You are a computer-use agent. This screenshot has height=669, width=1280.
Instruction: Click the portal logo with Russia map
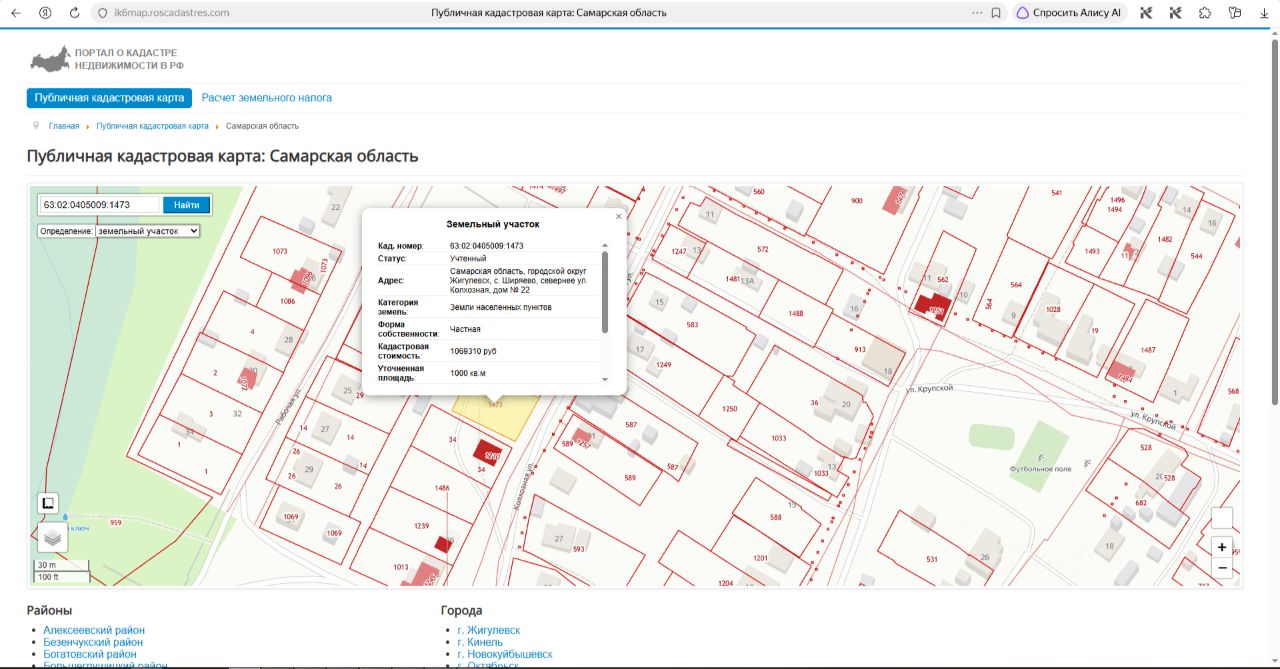pos(107,59)
